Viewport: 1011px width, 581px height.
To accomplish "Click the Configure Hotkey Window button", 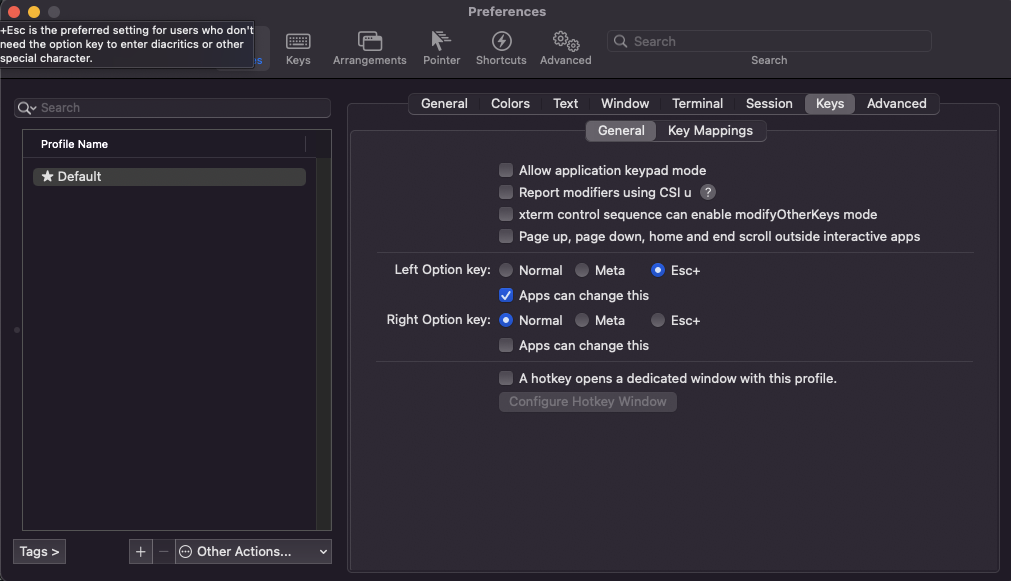I will [587, 401].
